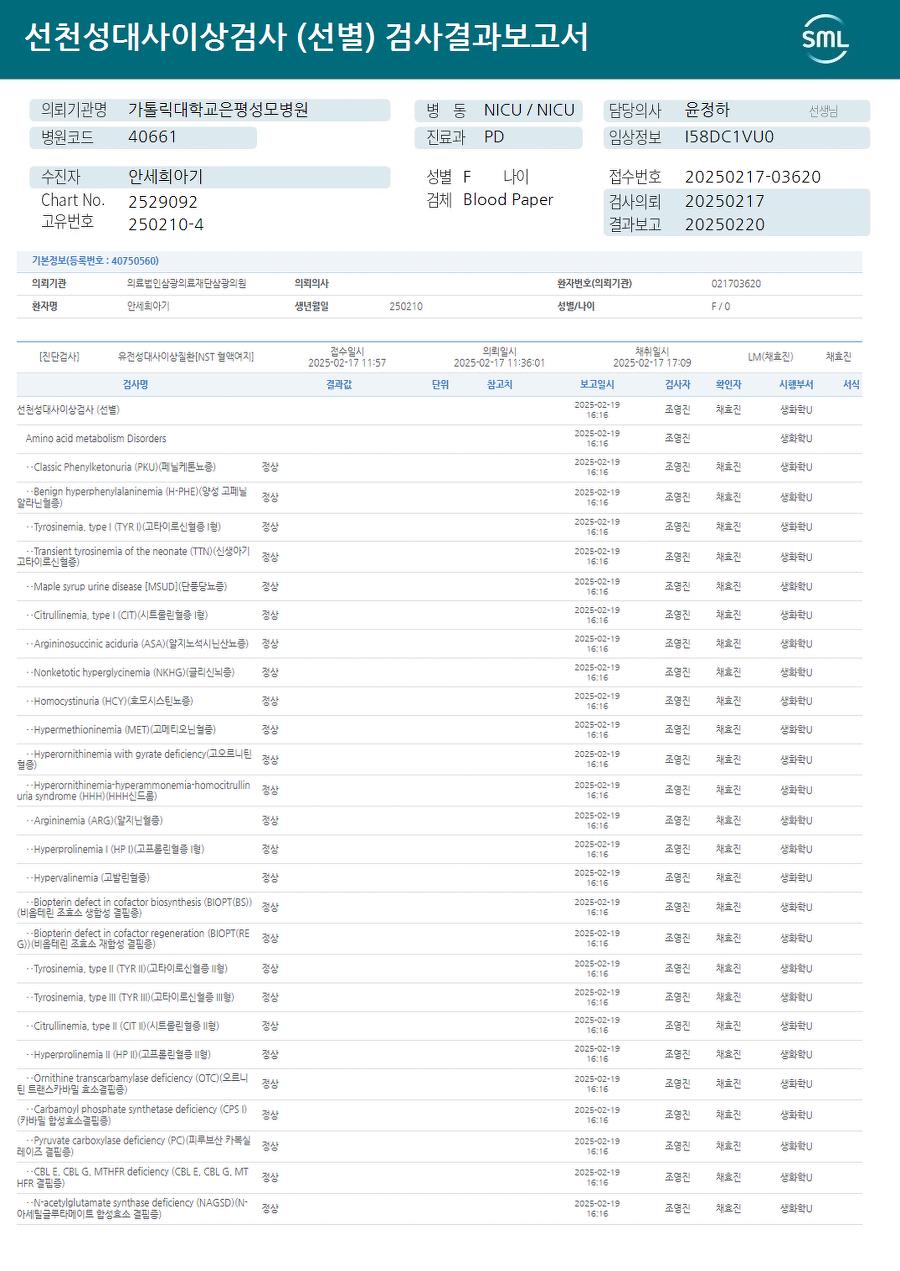Select the Maple syrup urine disease row

[439, 586]
